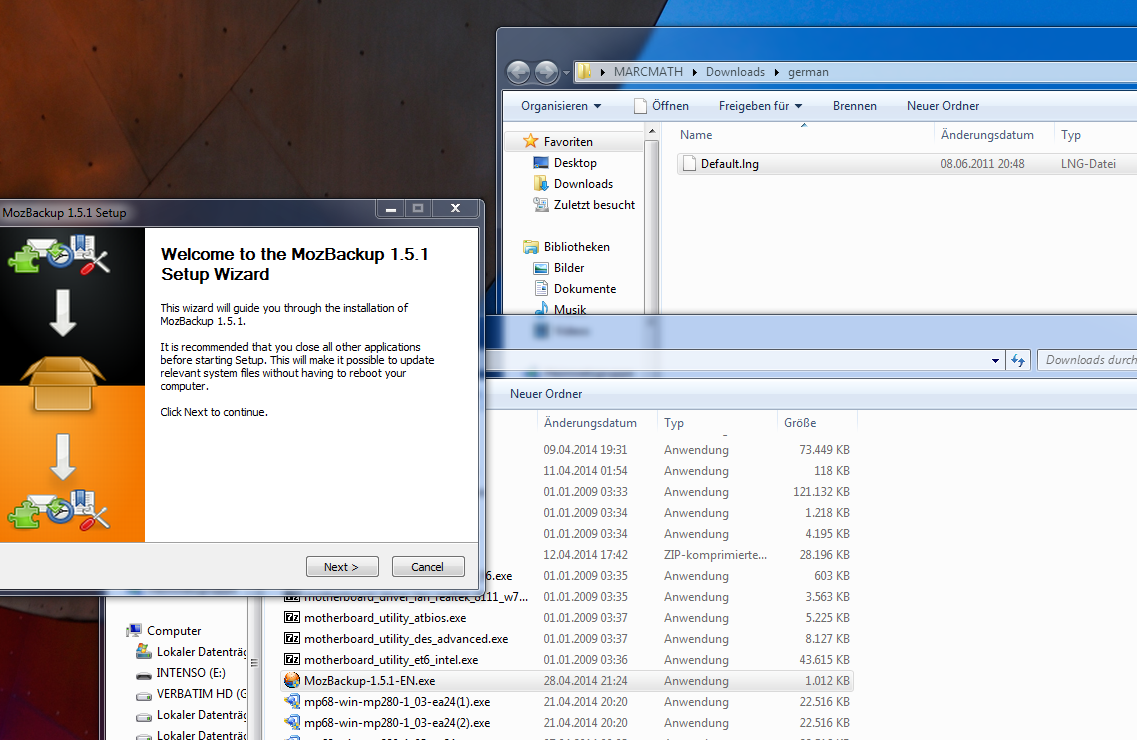The image size is (1137, 740).
Task: Go back in the german Explorer window
Action: click(x=518, y=72)
